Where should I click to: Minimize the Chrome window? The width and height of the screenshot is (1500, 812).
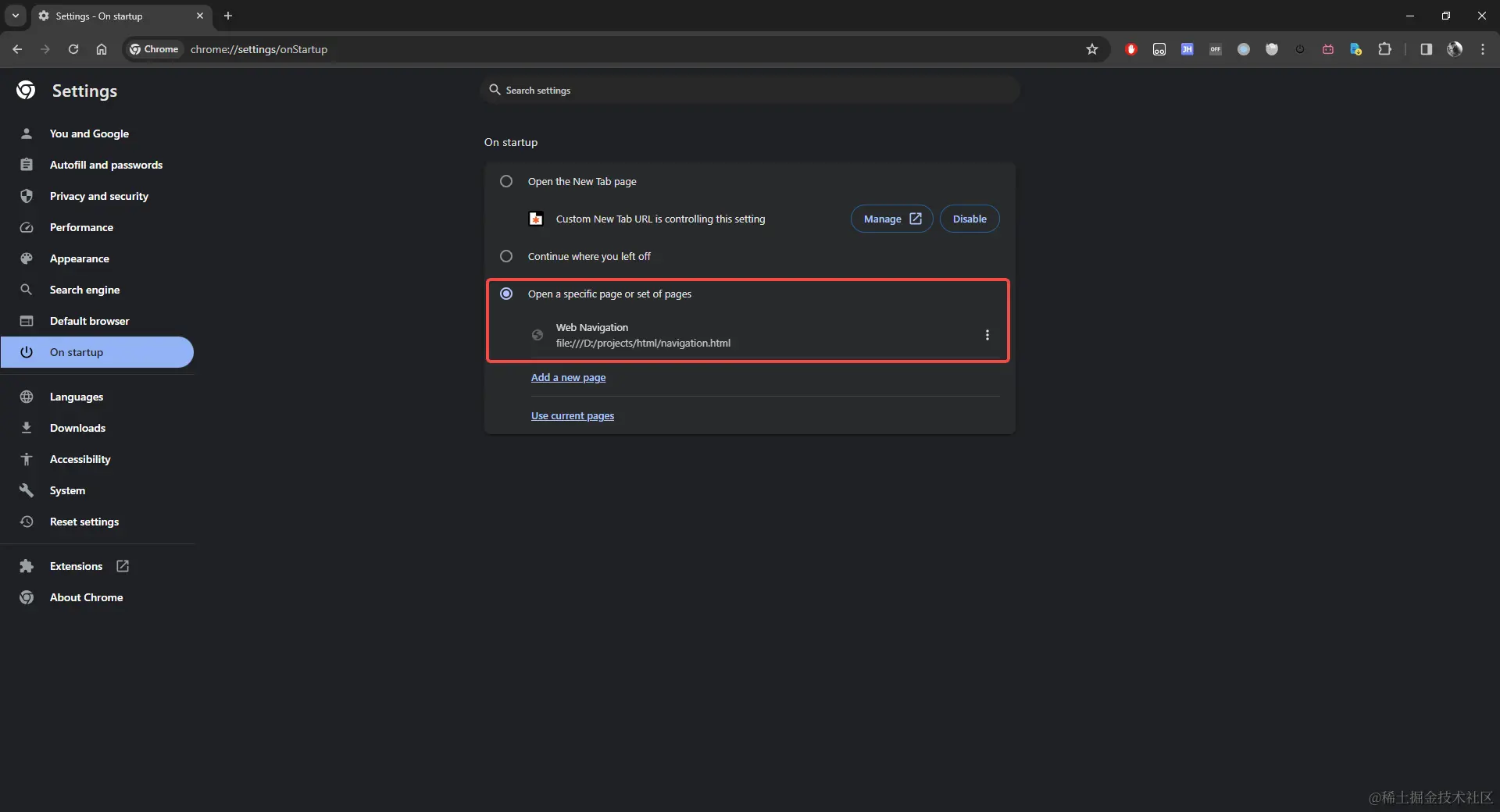[1410, 16]
